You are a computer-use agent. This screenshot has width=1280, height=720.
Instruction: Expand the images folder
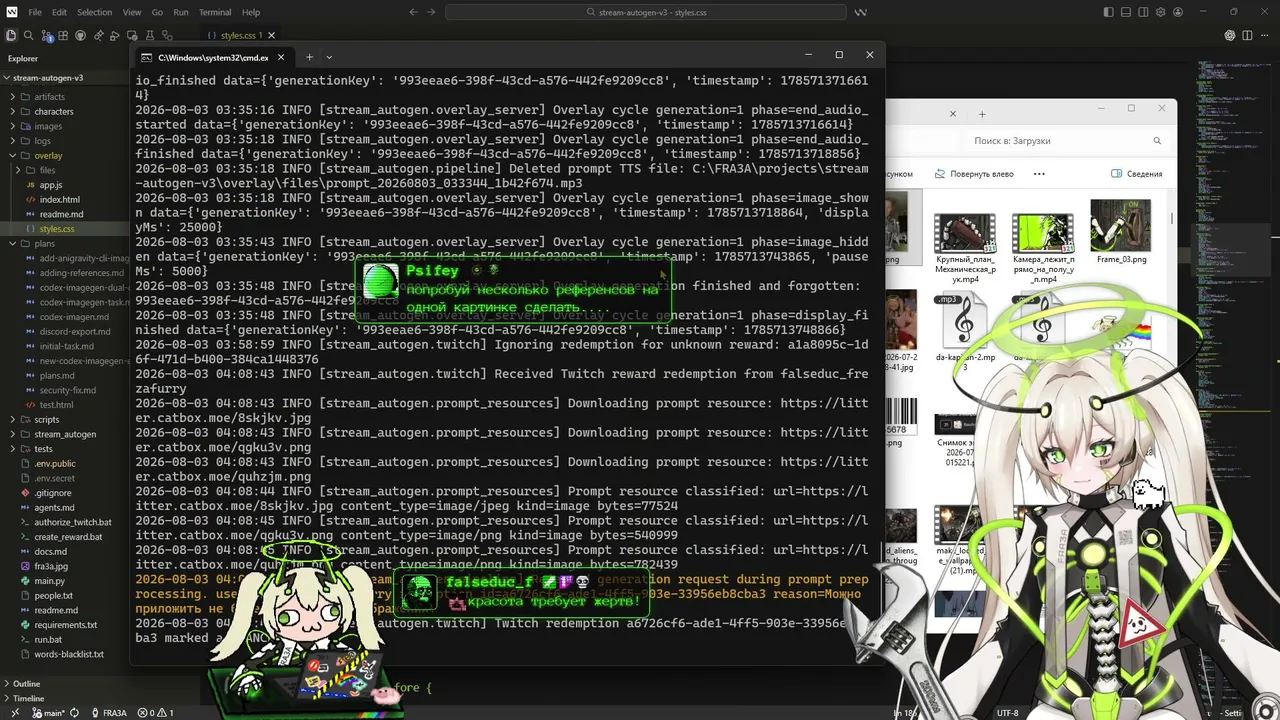(x=65, y=126)
